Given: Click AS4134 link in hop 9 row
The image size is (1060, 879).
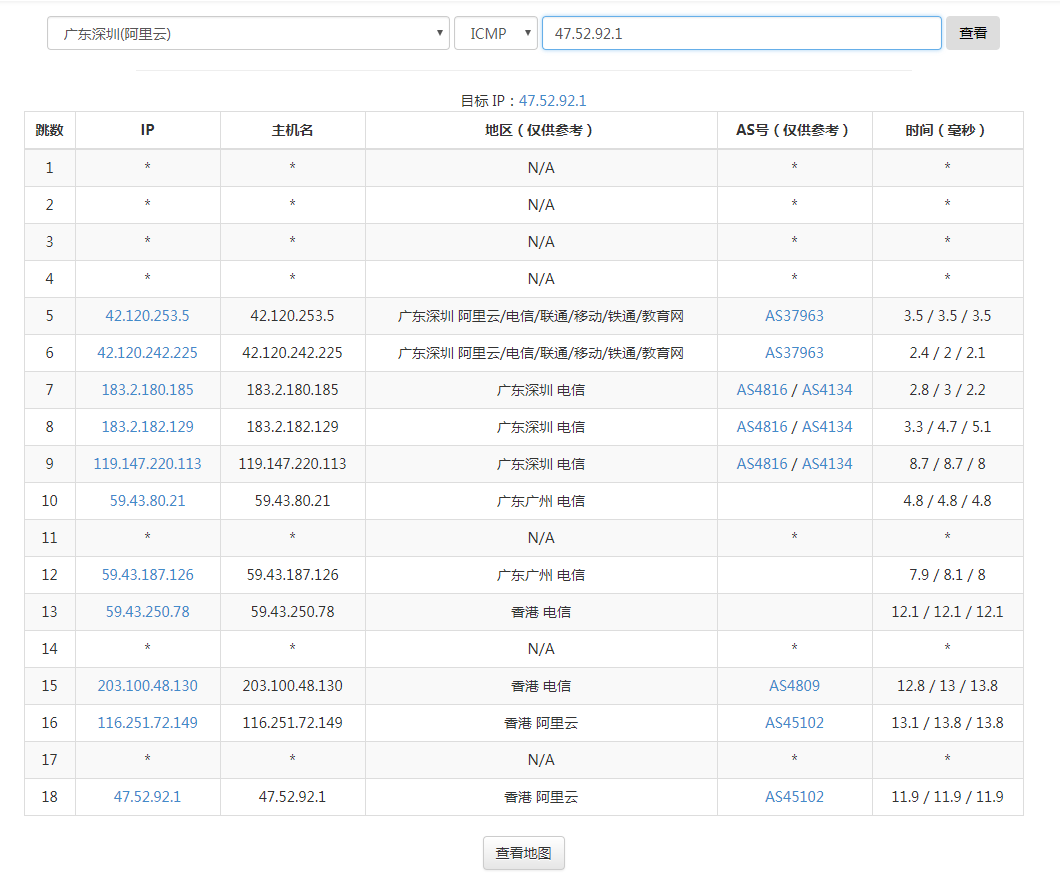Looking at the screenshot, I should 827,464.
